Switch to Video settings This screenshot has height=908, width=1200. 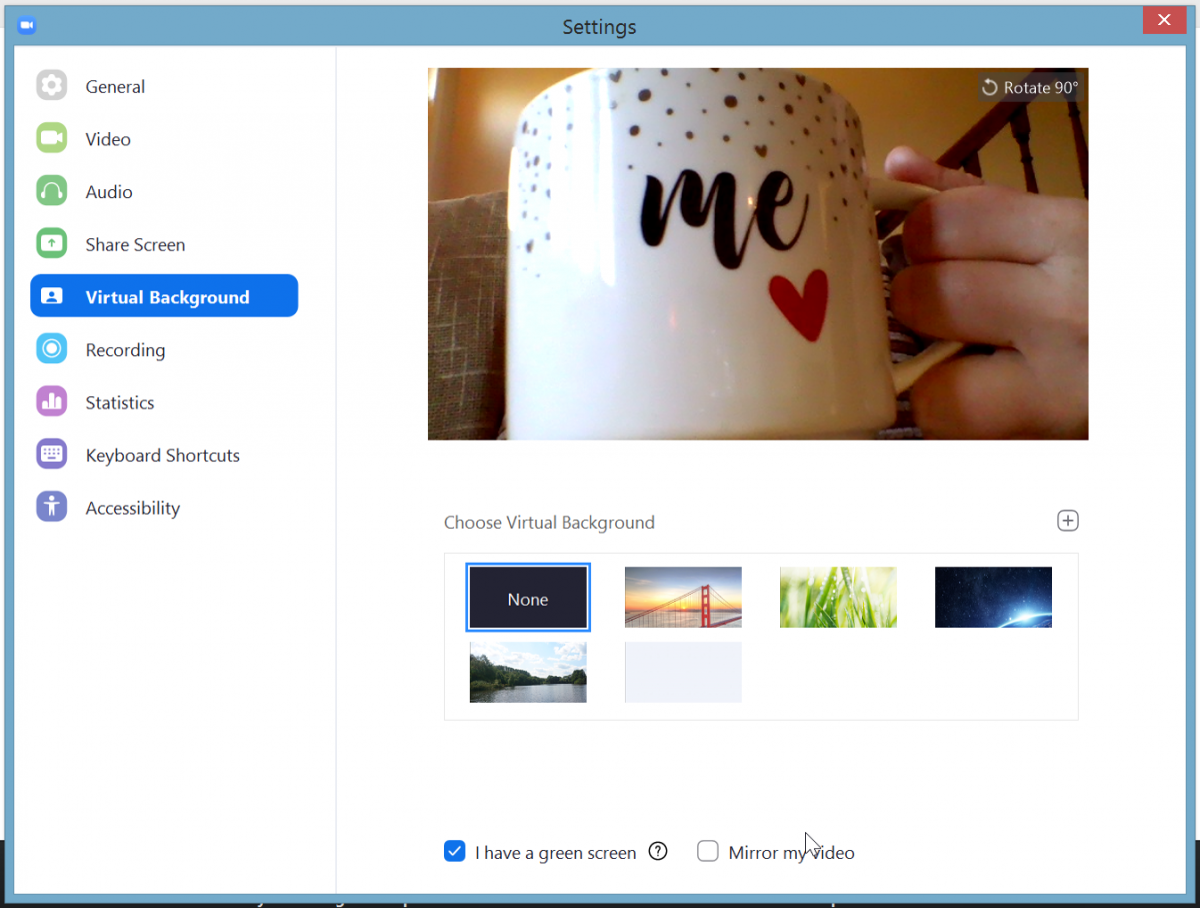165,139
